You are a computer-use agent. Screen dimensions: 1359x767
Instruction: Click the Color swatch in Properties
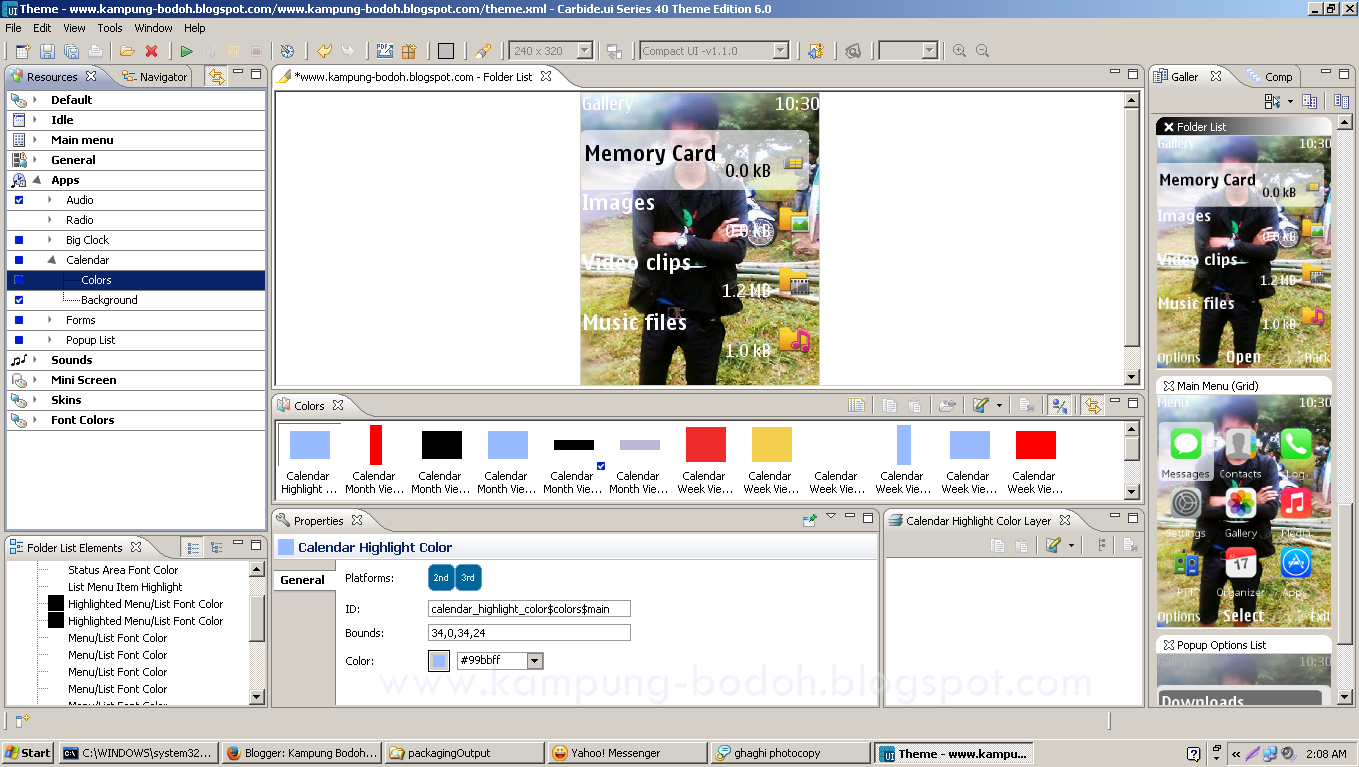(x=439, y=661)
